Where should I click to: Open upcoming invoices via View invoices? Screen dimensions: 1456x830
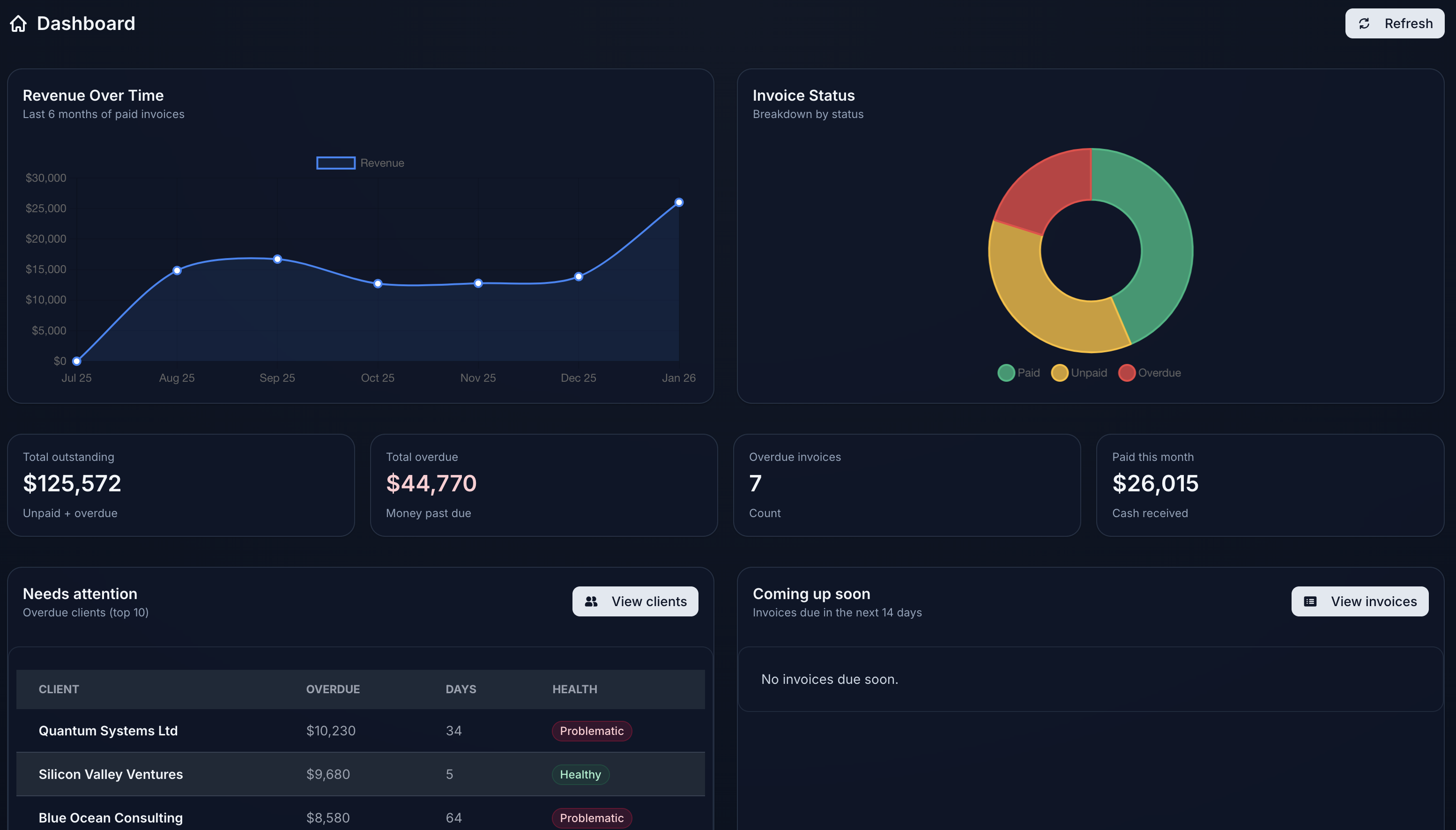click(x=1359, y=601)
